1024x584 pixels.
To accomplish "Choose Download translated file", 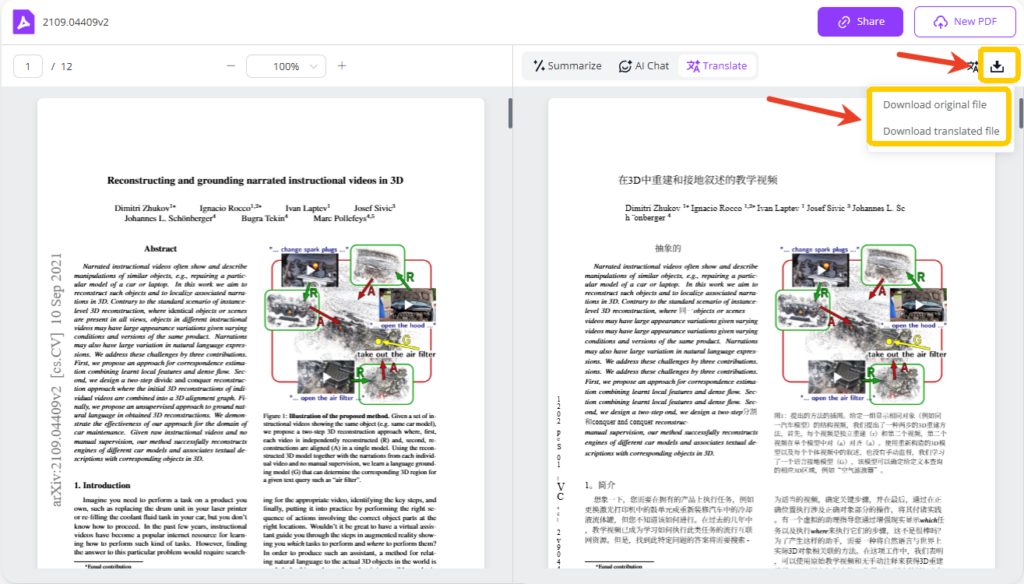I will pyautogui.click(x=940, y=131).
